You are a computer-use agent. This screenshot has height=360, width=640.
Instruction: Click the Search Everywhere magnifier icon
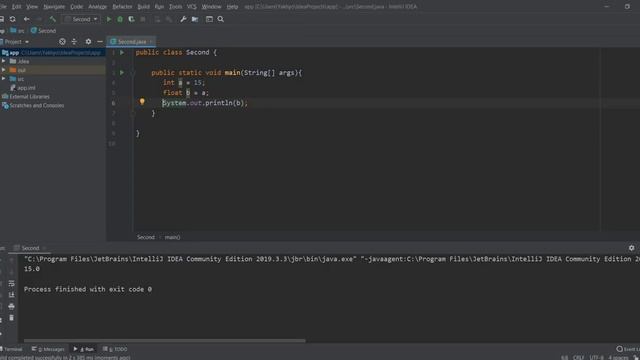tap(221, 19)
